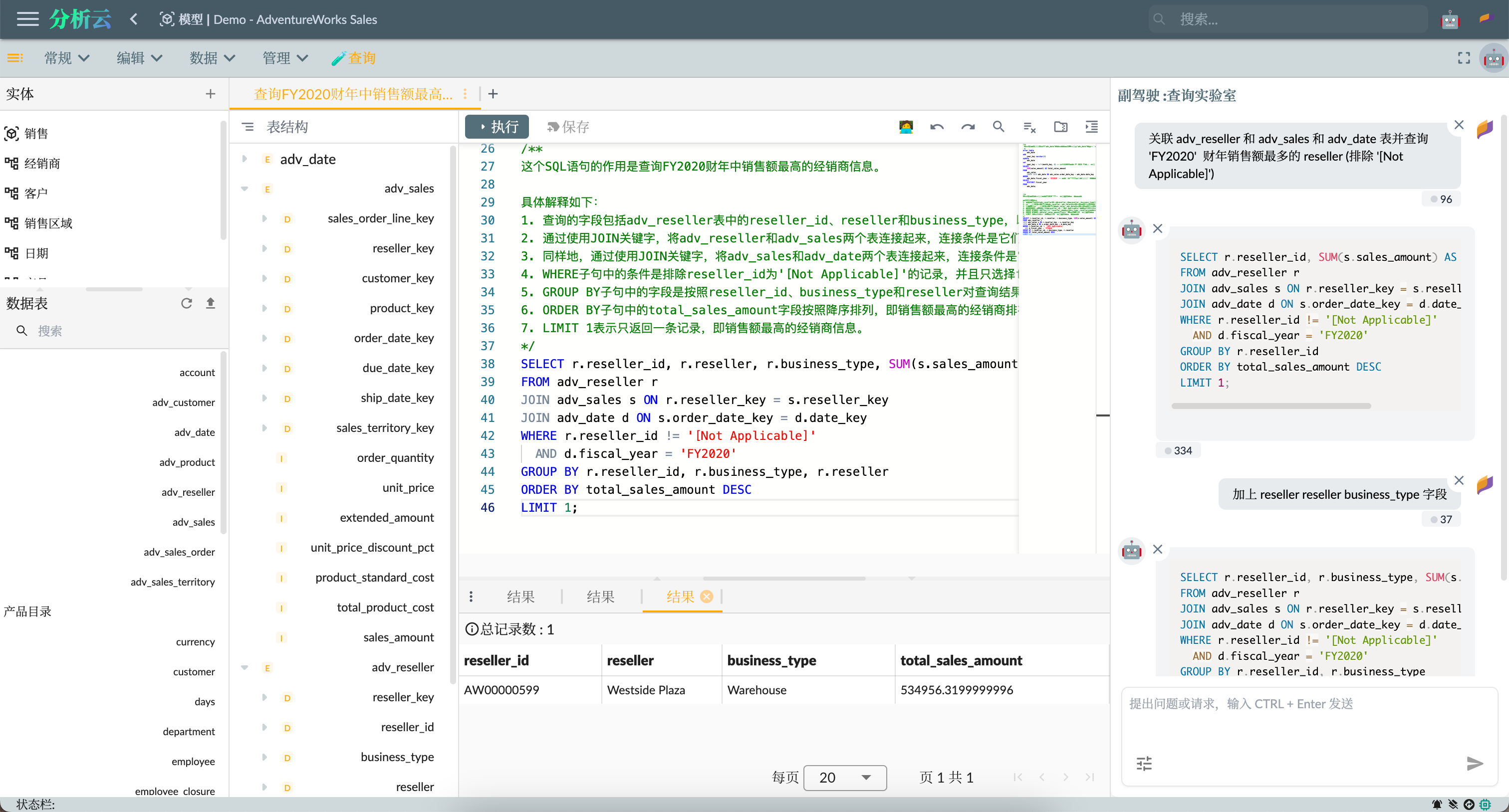Click the refresh data tables icon
The image size is (1509, 812).
(x=187, y=303)
